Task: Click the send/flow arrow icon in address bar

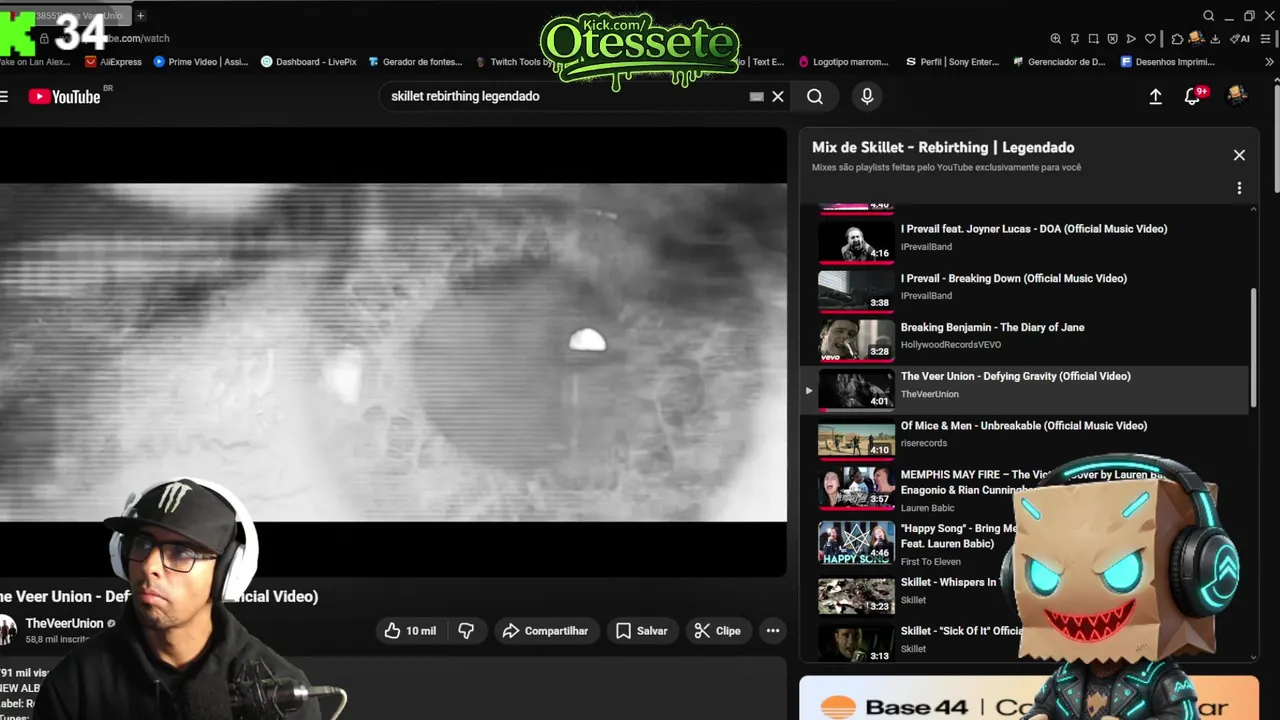Action: (x=1132, y=38)
